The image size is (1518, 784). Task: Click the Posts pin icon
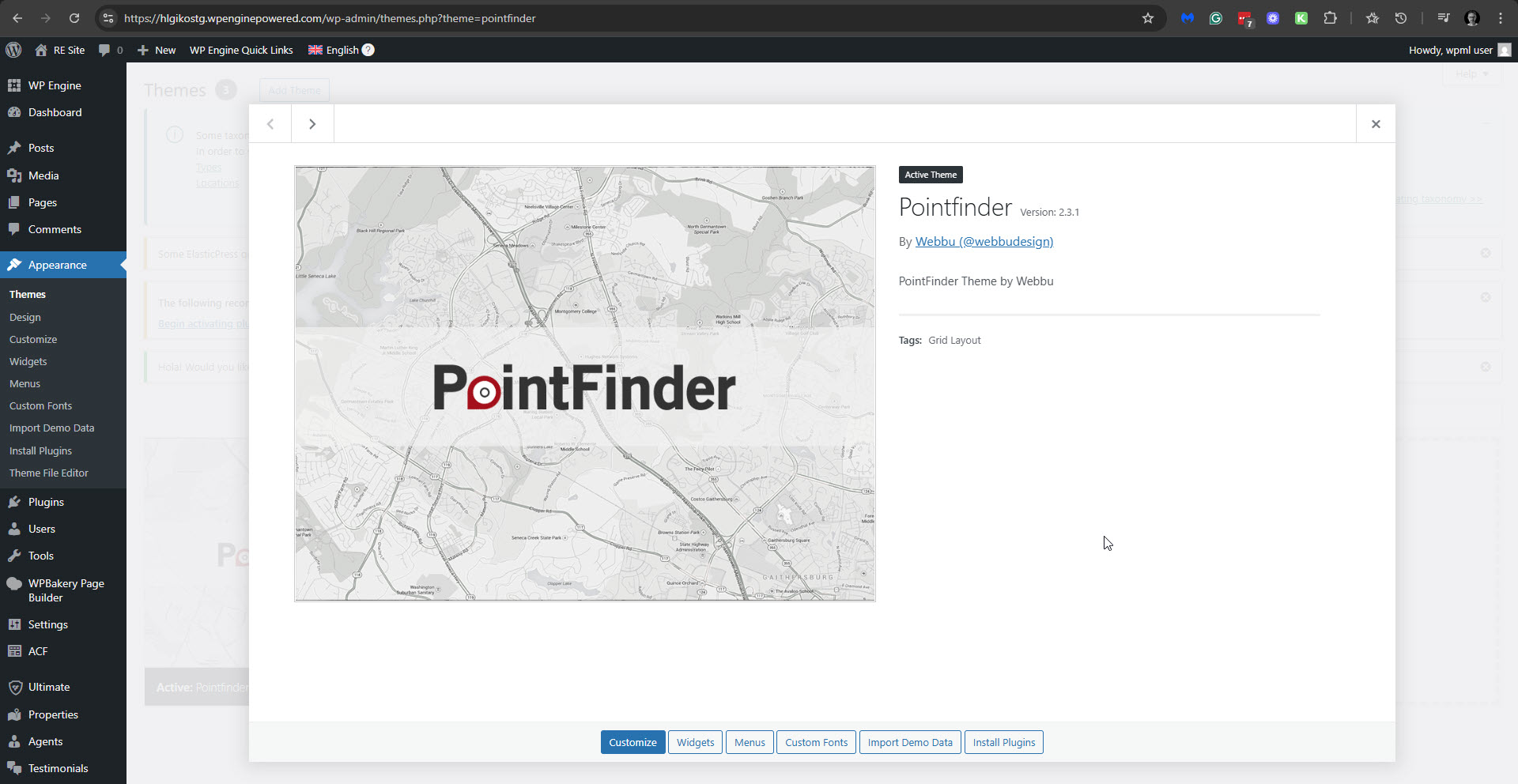(x=14, y=148)
